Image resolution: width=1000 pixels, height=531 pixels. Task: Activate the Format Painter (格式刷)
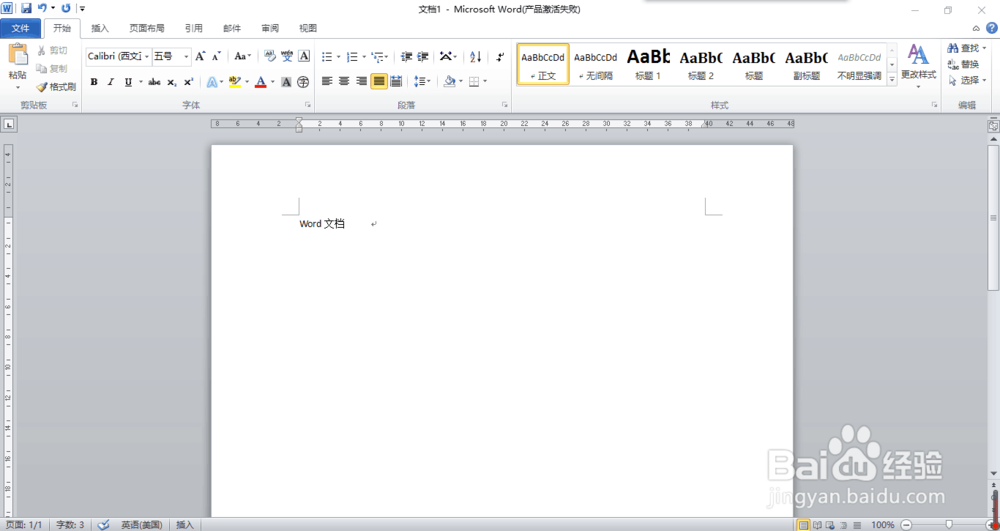[56, 87]
